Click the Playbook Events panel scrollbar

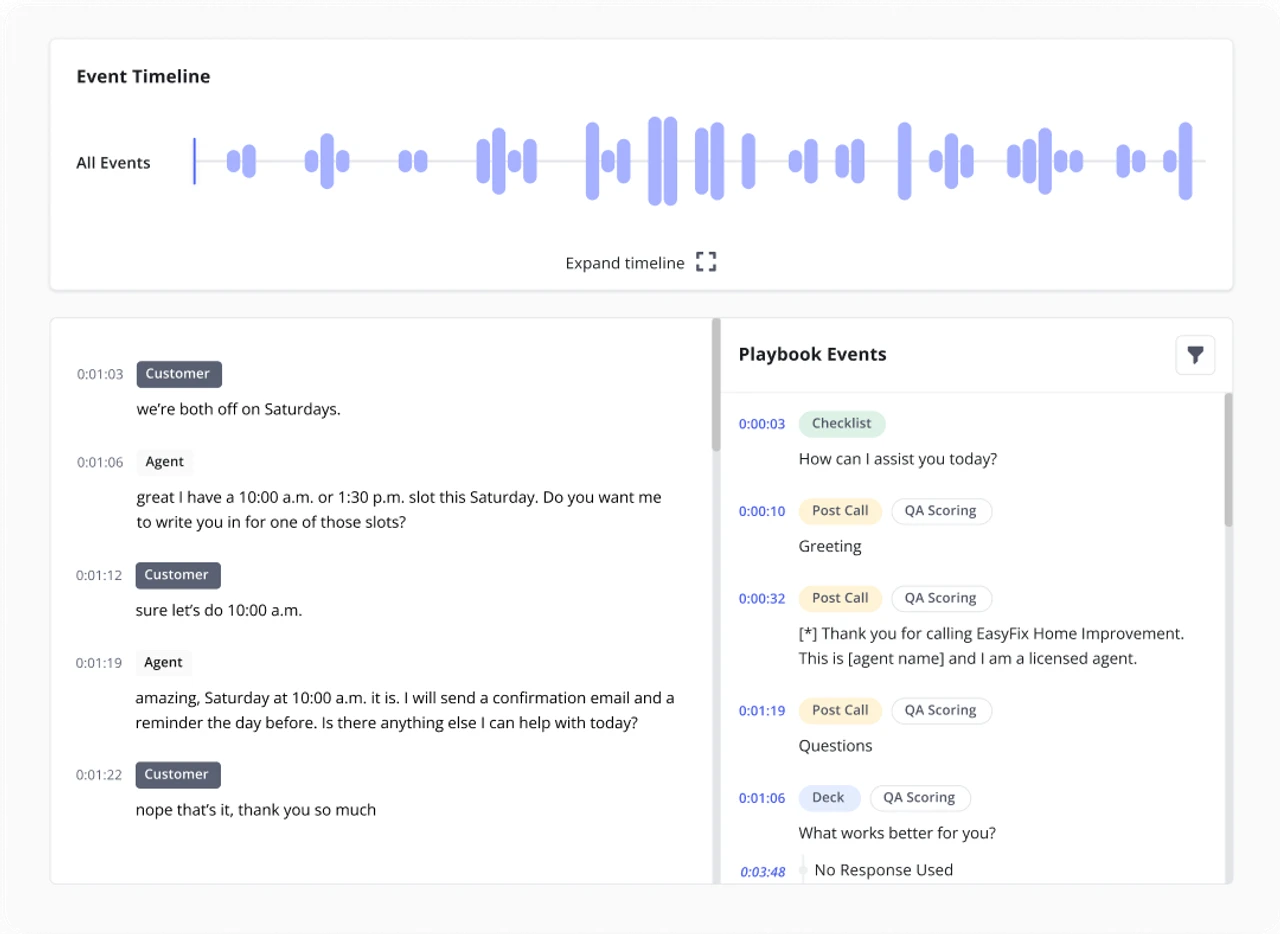[1228, 460]
